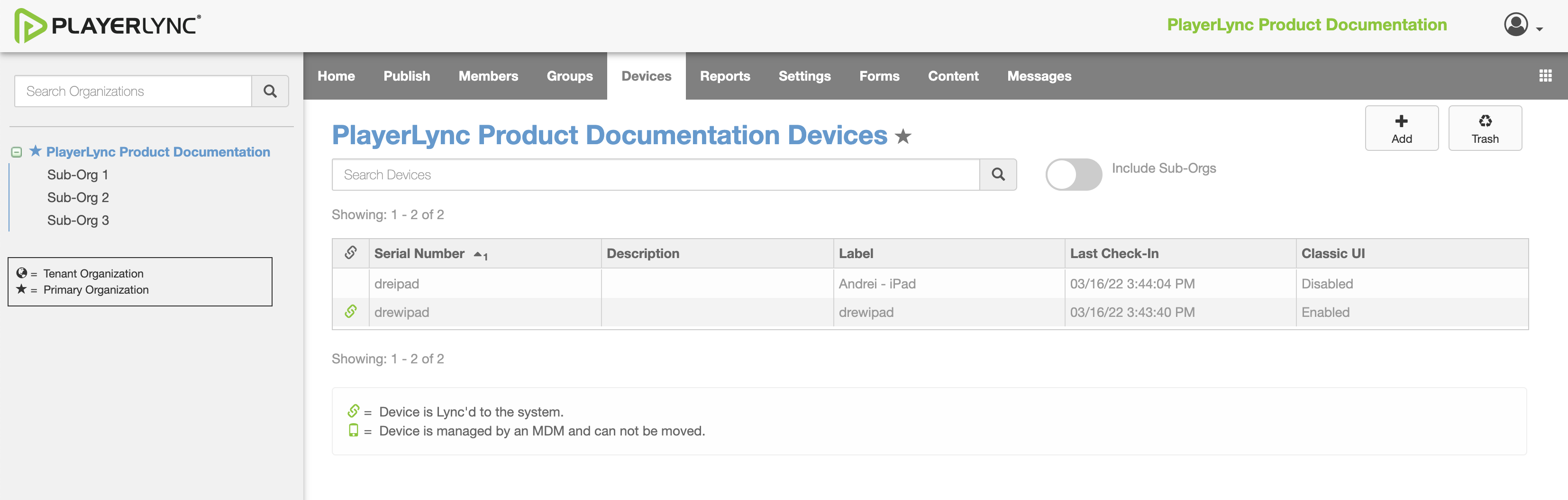This screenshot has width=1568, height=500.
Task: Click the organization search magnifier button
Action: [x=270, y=92]
